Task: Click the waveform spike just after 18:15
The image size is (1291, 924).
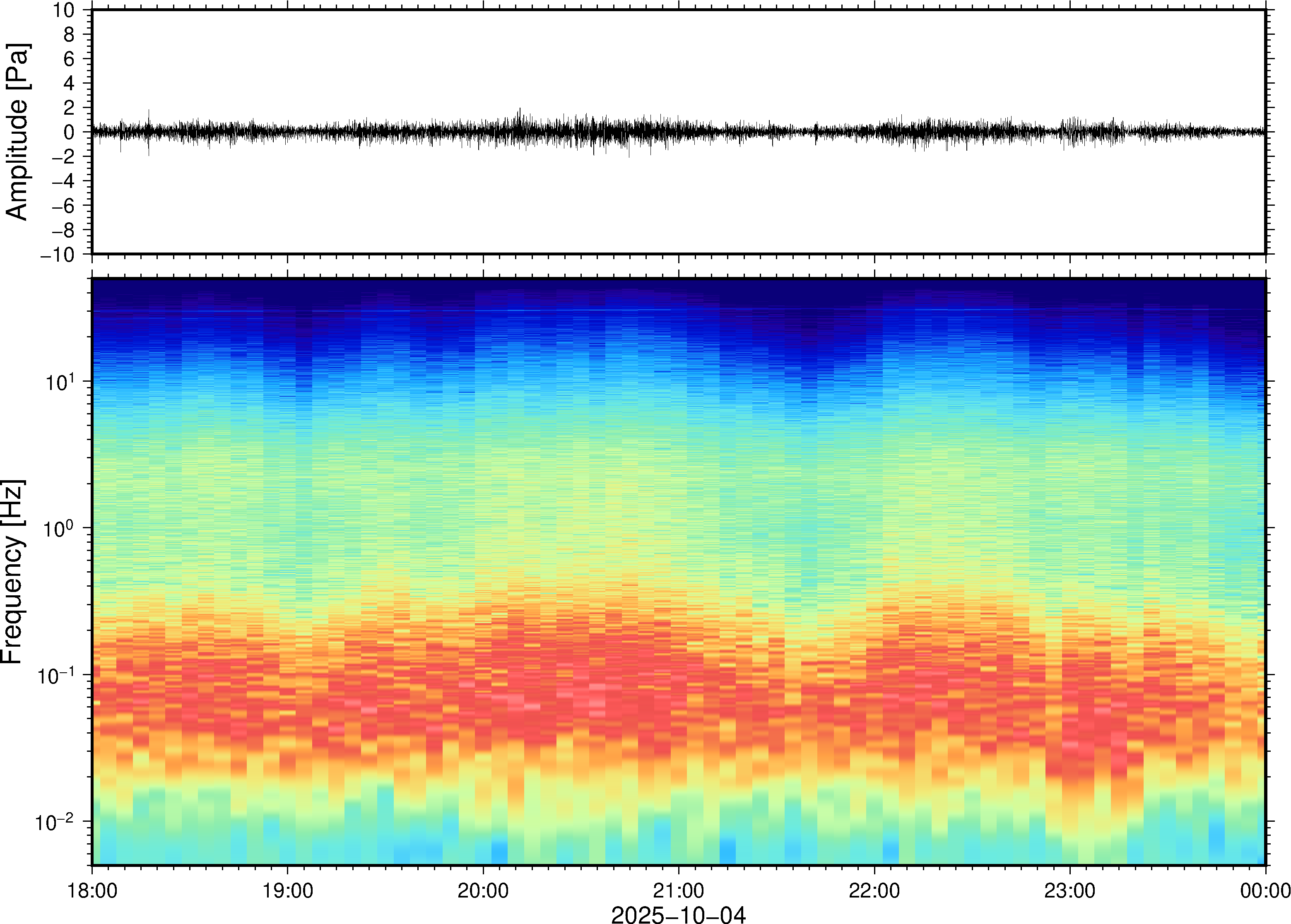Action: coord(149,132)
